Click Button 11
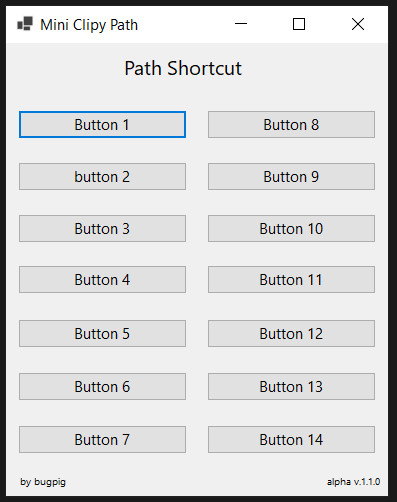 [291, 280]
